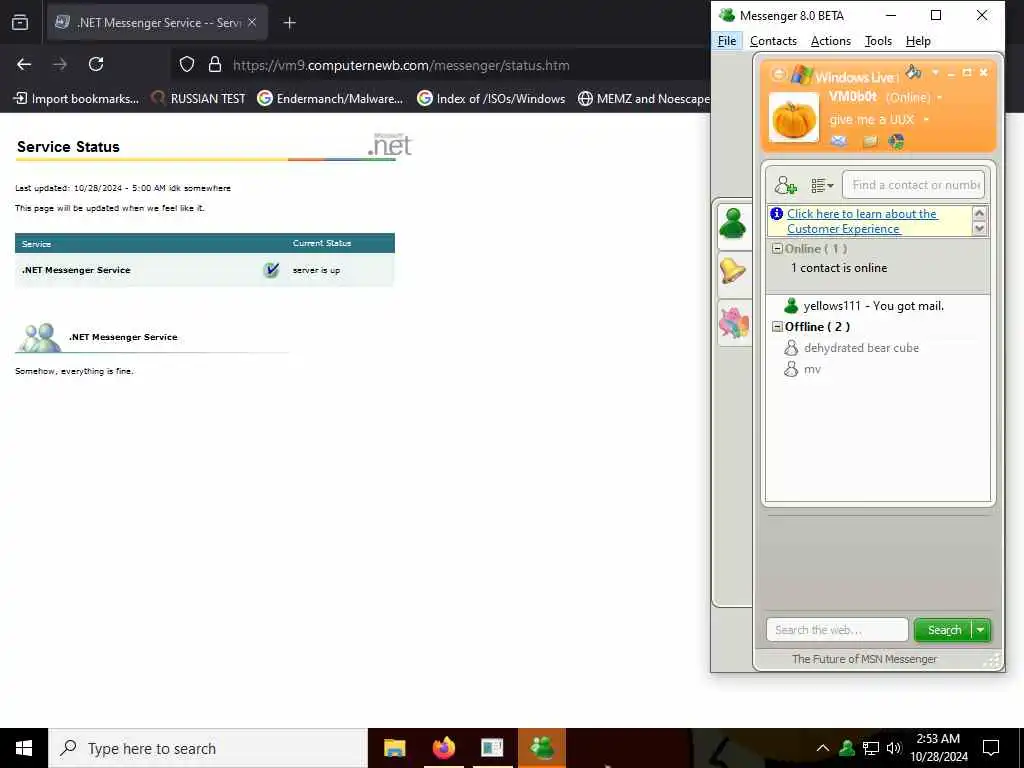Open the small menu arrow in the orange header
The width and height of the screenshot is (1024, 768).
(935, 72)
